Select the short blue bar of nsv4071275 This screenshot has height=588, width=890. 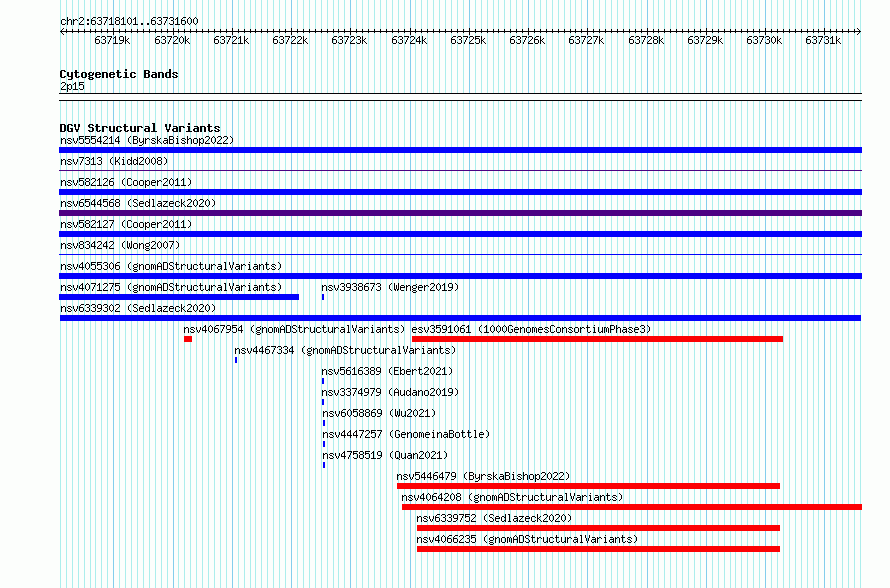point(179,297)
